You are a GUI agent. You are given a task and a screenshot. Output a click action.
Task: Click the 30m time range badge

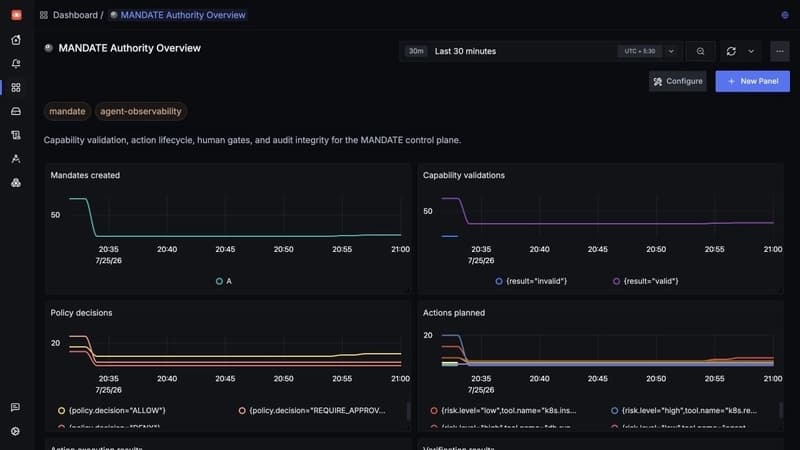pos(416,51)
